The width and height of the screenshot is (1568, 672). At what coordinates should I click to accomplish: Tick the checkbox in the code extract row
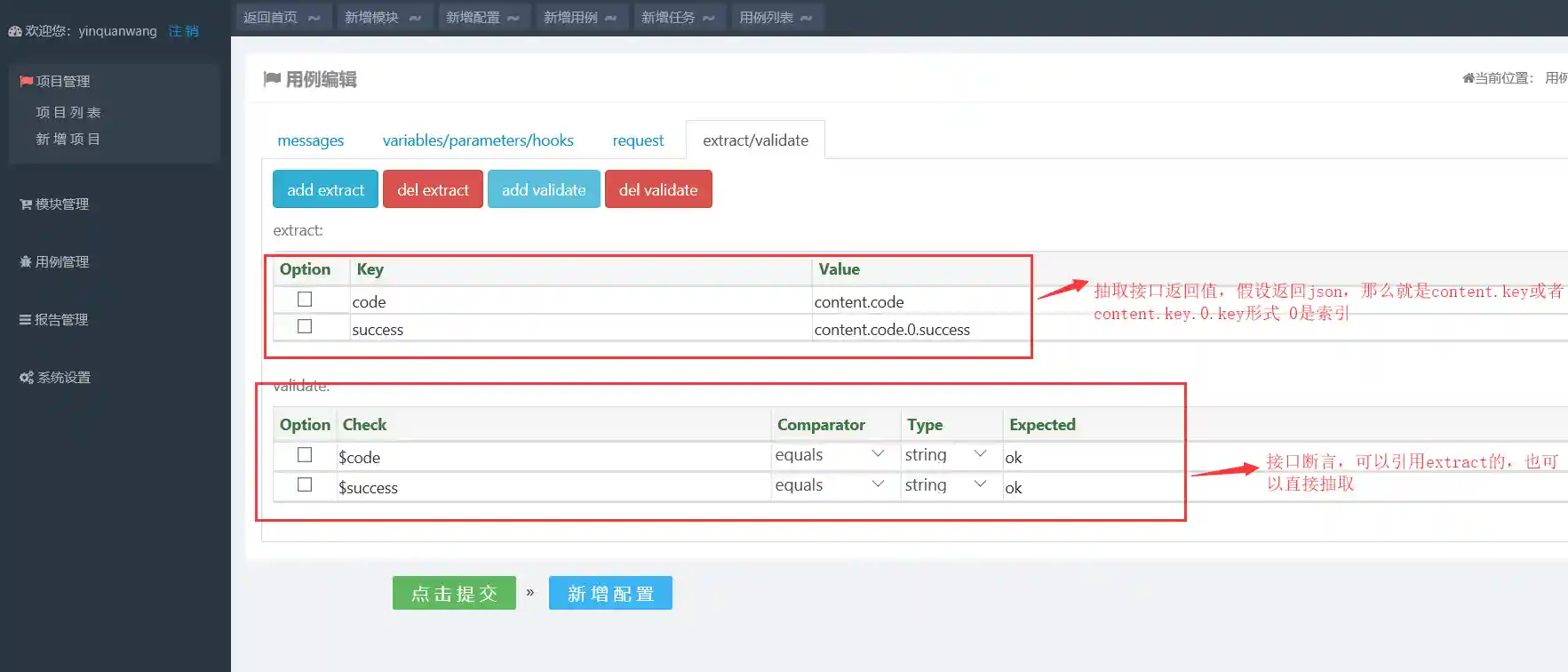pos(305,300)
